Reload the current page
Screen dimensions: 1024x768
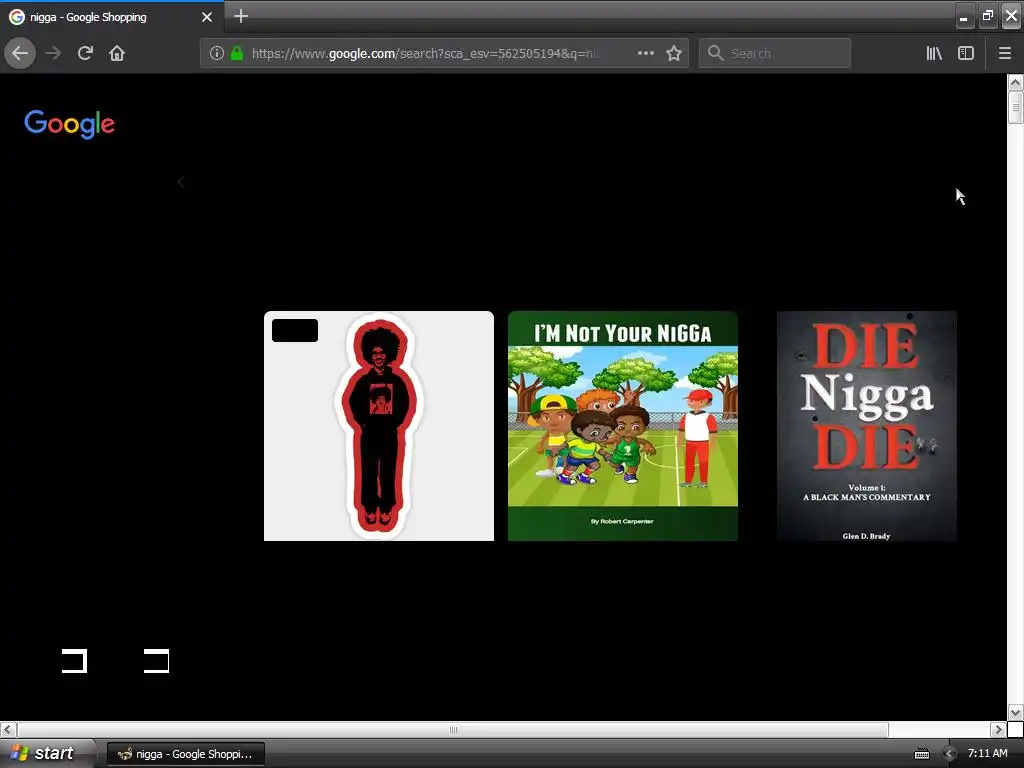click(85, 53)
